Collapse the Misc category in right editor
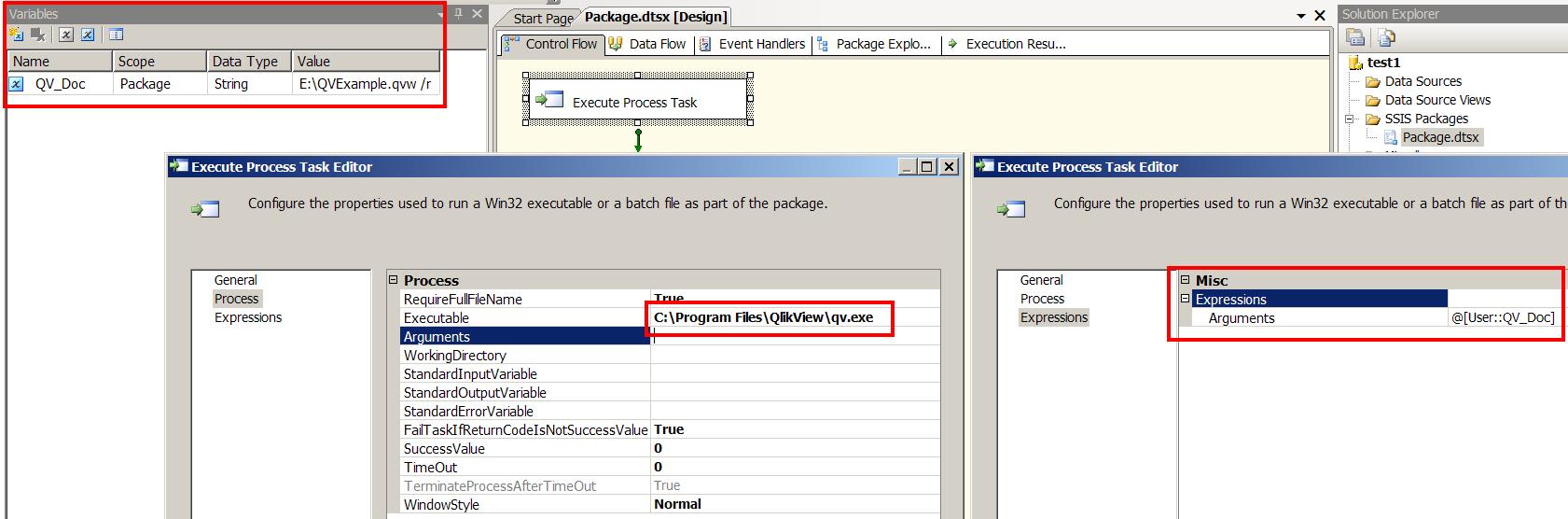 click(1186, 279)
